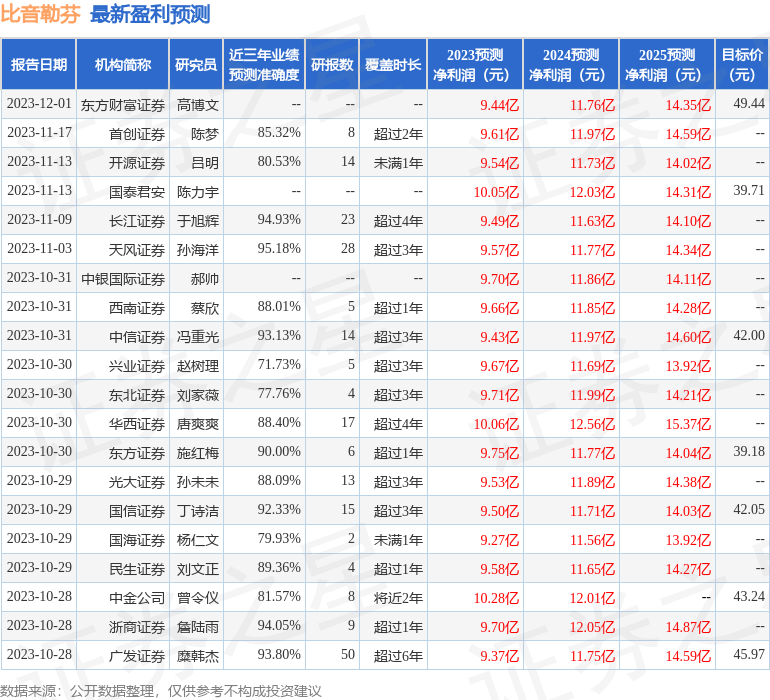The width and height of the screenshot is (770, 700).
Task: Click researcher name 于旭辉
Action: pyautogui.click(x=198, y=221)
